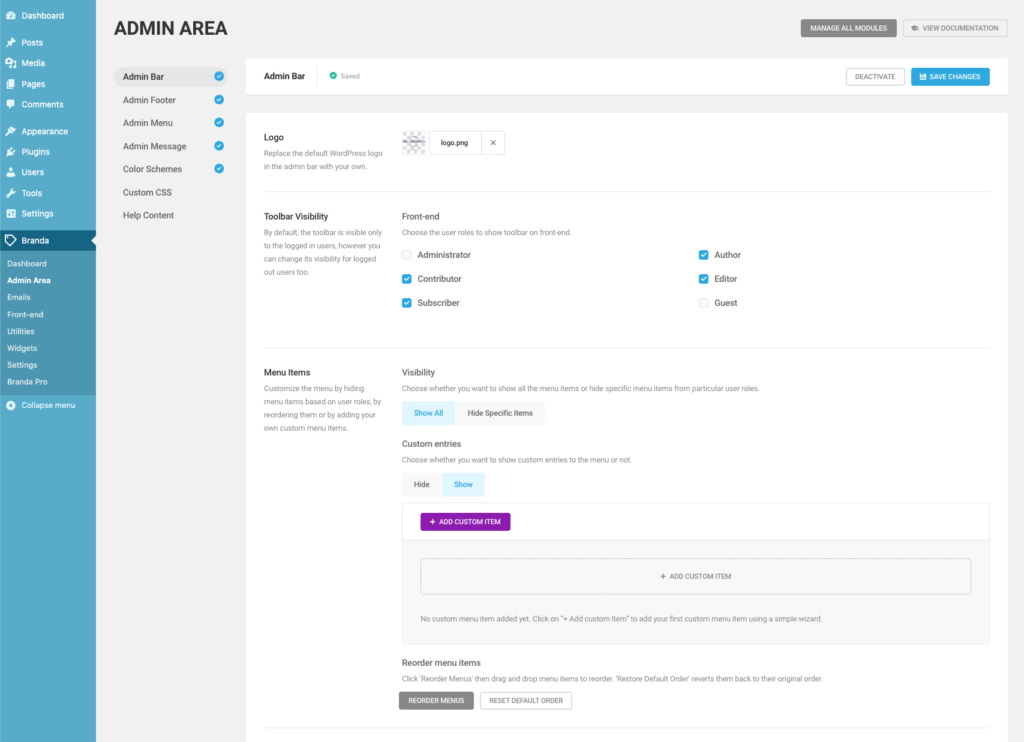Enable toolbar for Administrator role
The width and height of the screenshot is (1024, 742).
(x=407, y=255)
